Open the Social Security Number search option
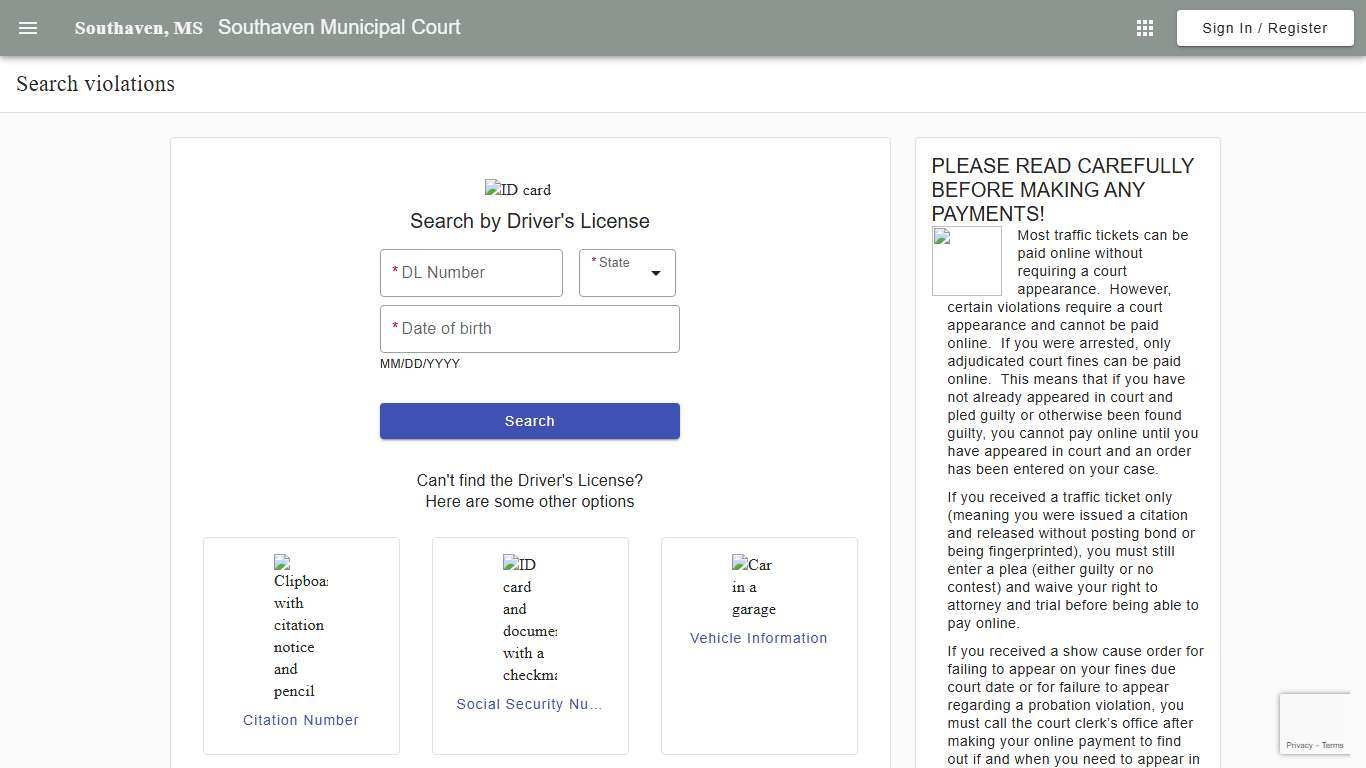 point(529,703)
